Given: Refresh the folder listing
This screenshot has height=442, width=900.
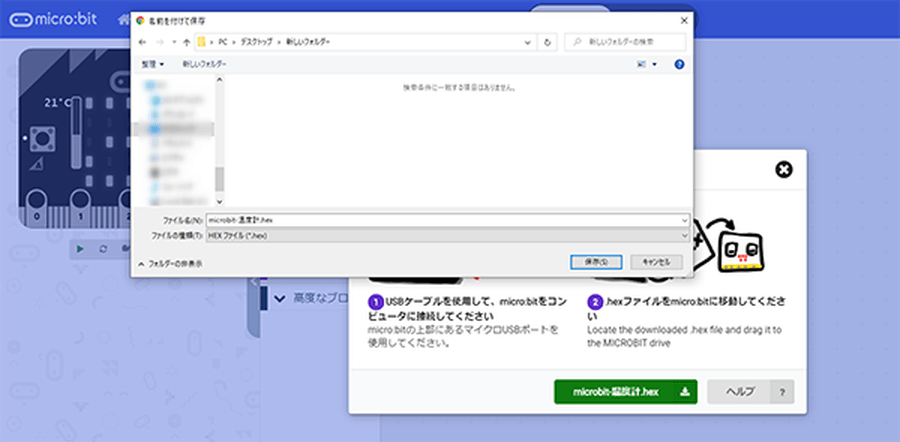Looking at the screenshot, I should (x=547, y=42).
